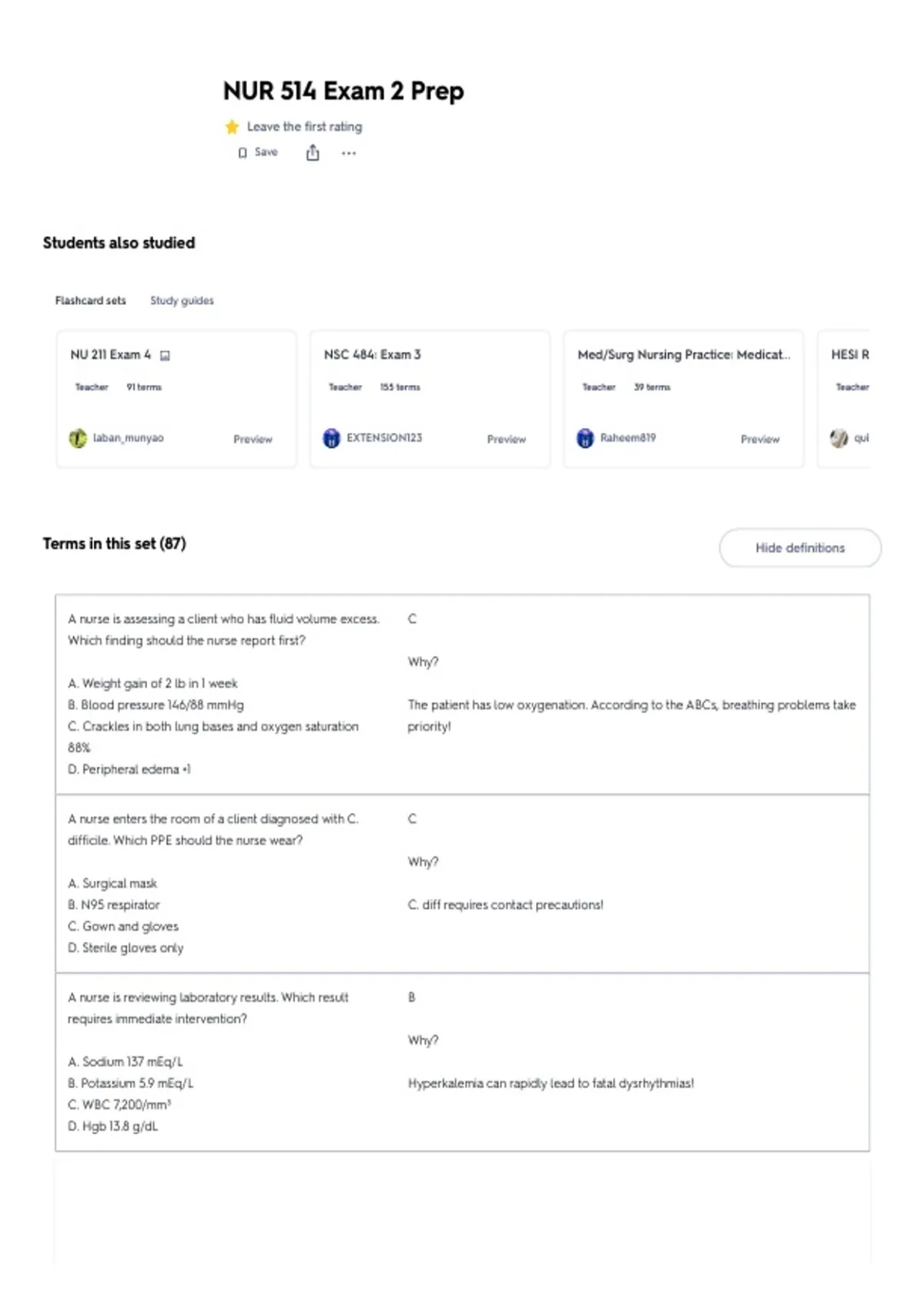Switch to Flashcard sets tab
This screenshot has width=924, height=1309.
[90, 300]
